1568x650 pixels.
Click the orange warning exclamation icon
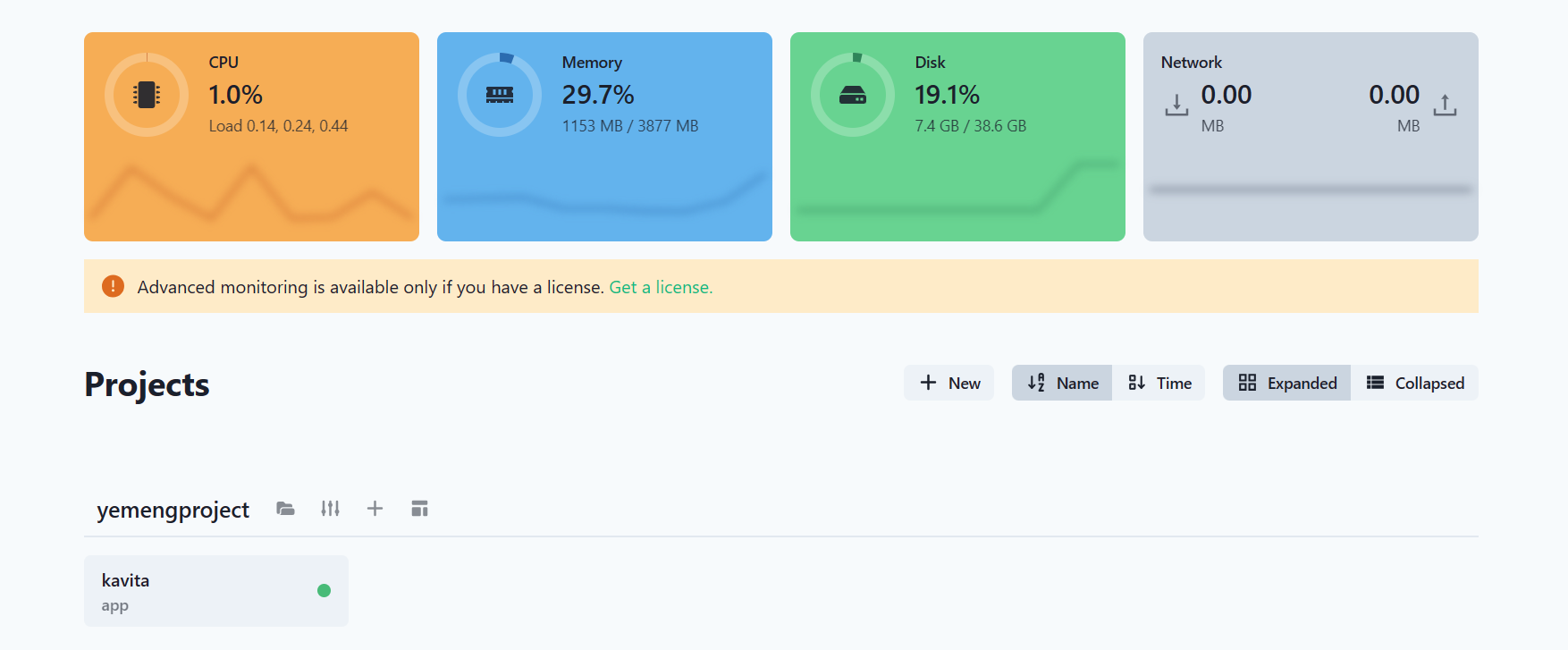coord(113,286)
